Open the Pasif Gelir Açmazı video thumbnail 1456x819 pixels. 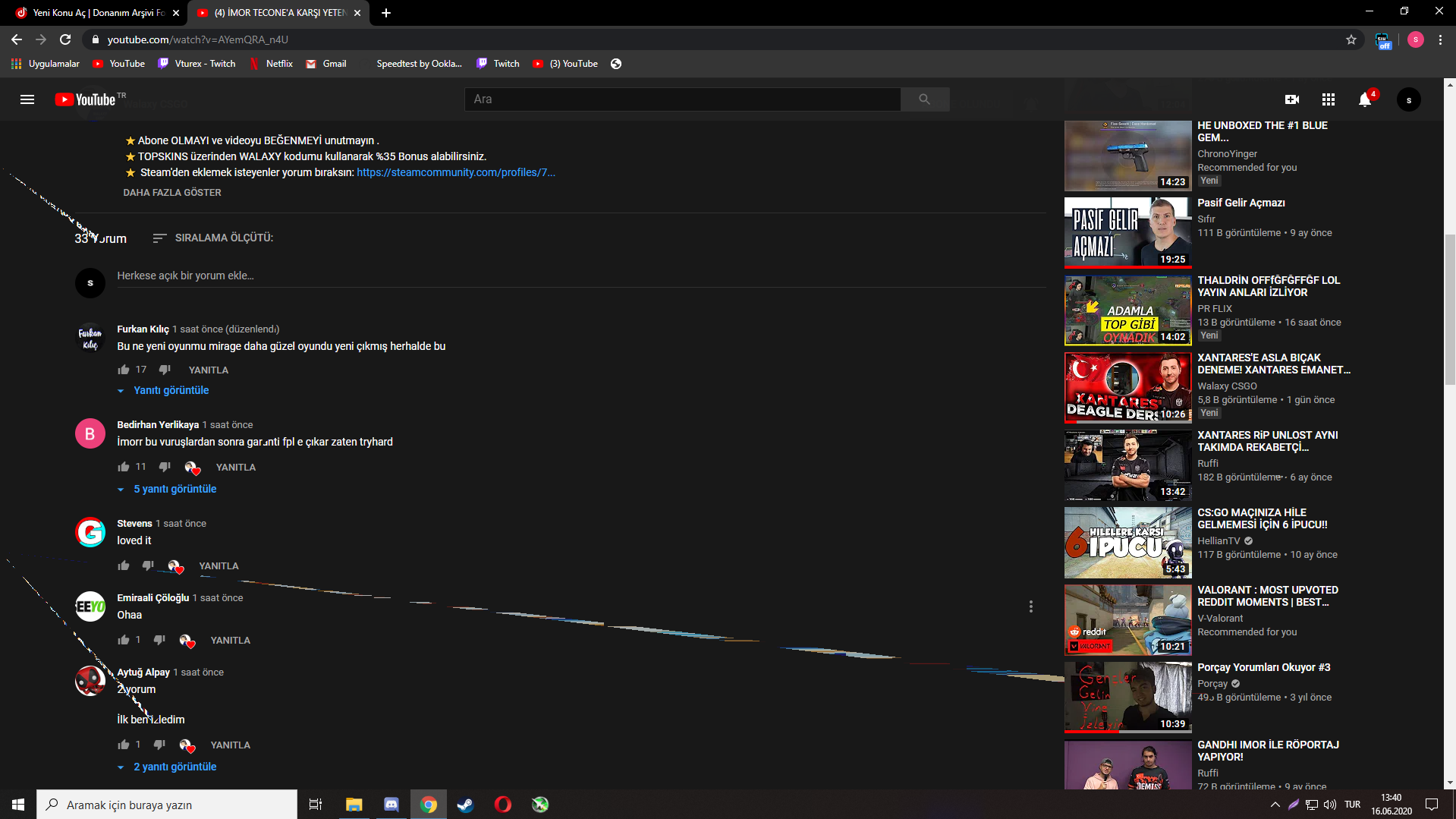(x=1127, y=233)
